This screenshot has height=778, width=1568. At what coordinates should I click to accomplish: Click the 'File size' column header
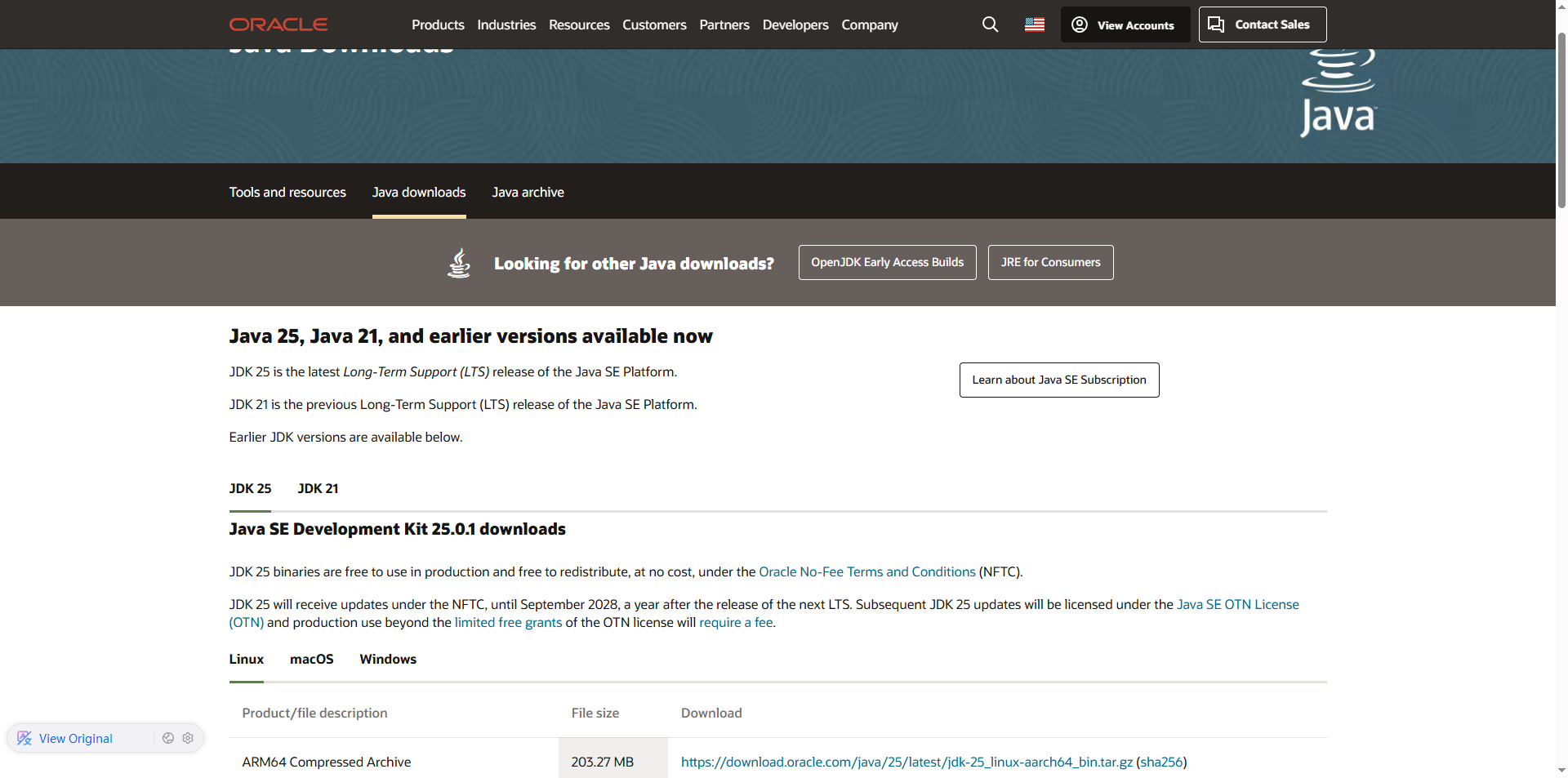coord(595,713)
